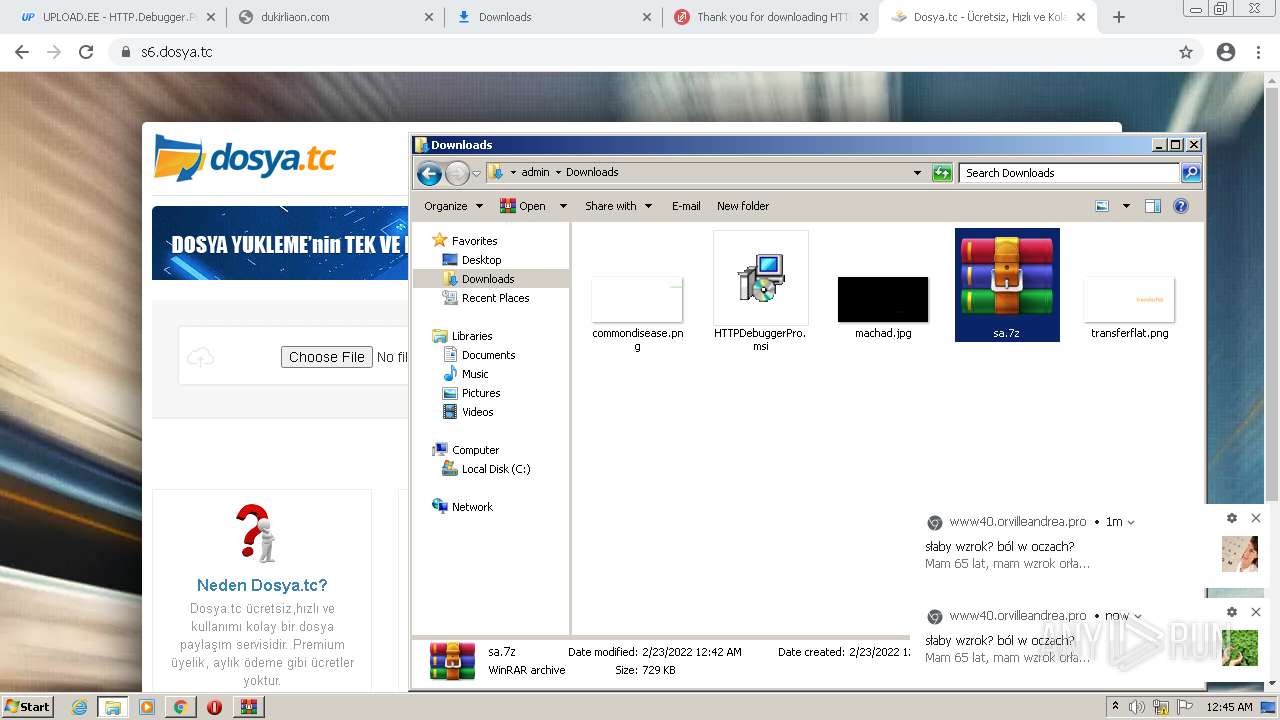Reload the dosya.tc page
The image size is (1280, 720).
(x=86, y=52)
